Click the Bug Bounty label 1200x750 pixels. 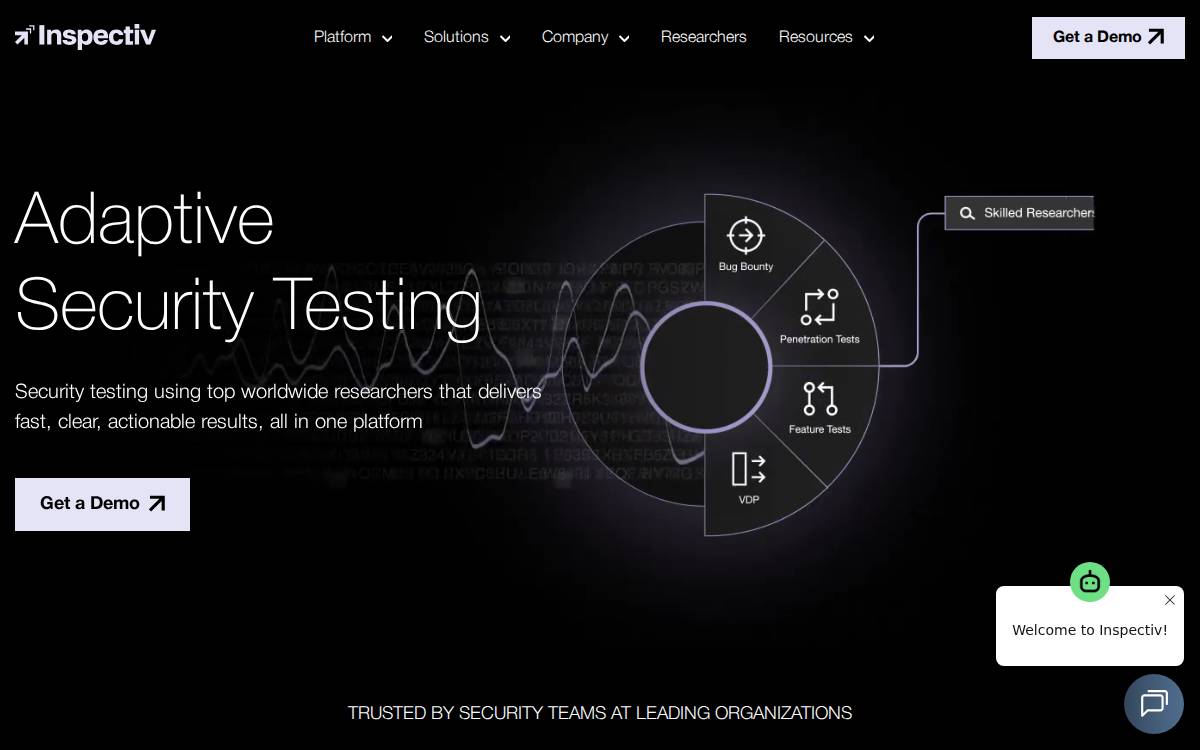pos(746,267)
